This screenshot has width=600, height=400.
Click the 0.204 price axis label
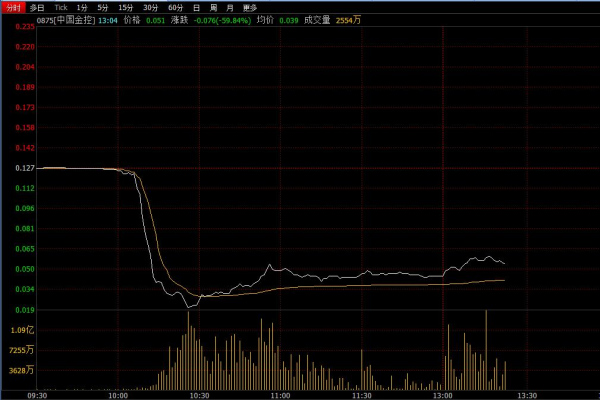(25, 67)
